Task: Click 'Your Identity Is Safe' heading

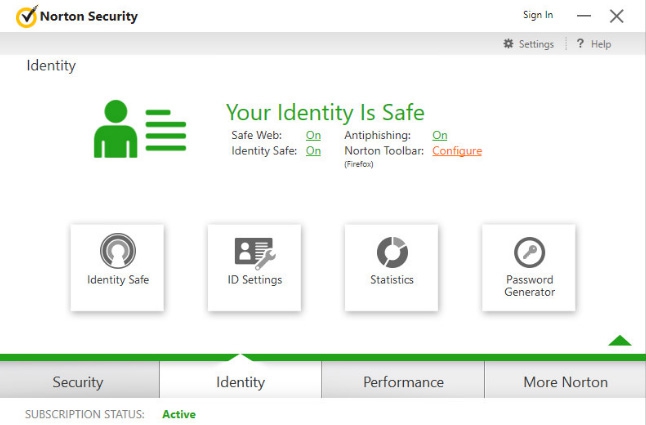Action: click(325, 112)
